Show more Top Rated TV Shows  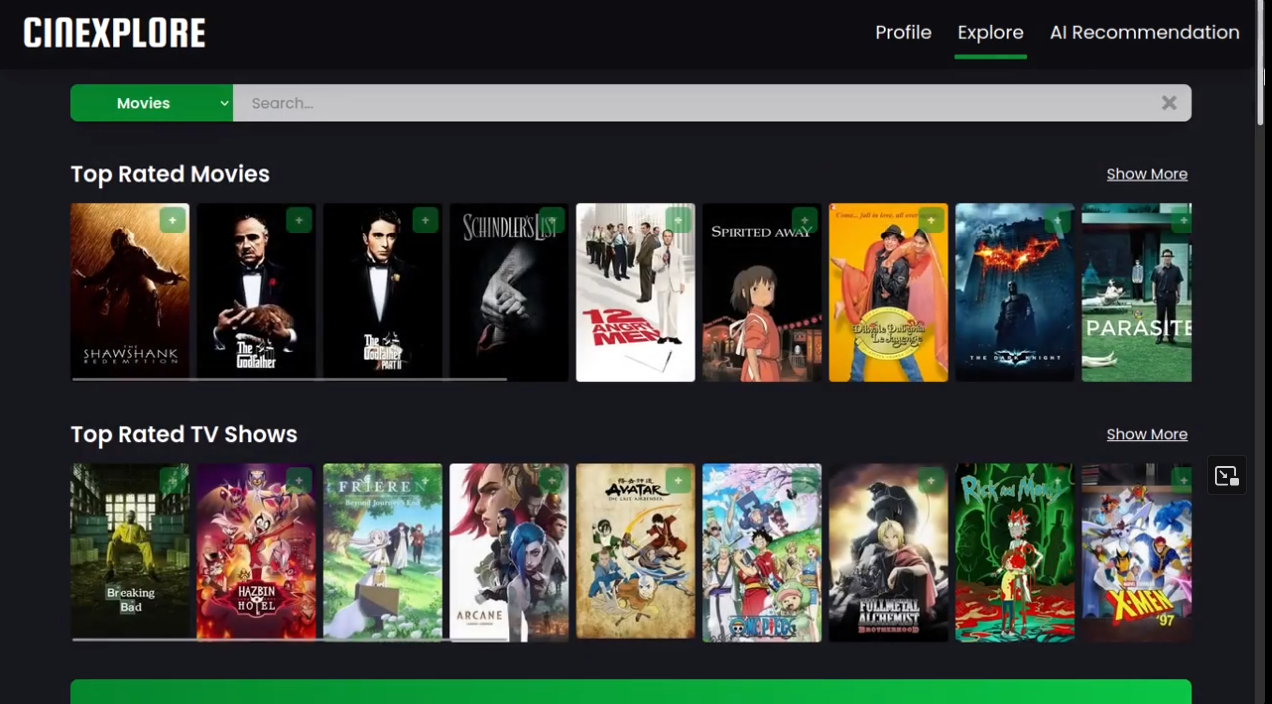click(x=1146, y=434)
